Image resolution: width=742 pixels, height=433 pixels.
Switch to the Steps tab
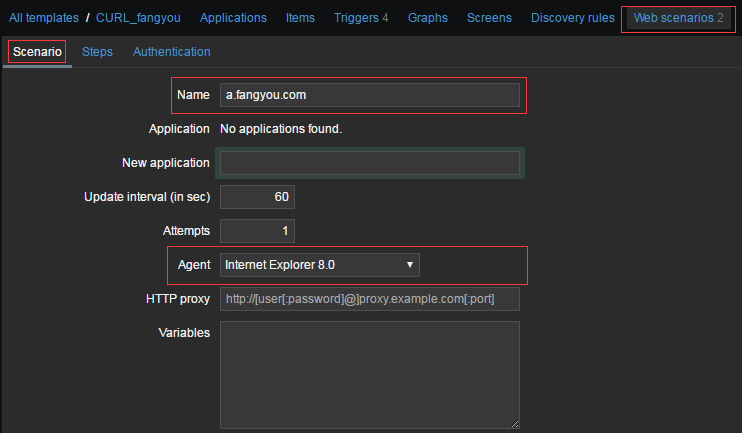(x=97, y=52)
